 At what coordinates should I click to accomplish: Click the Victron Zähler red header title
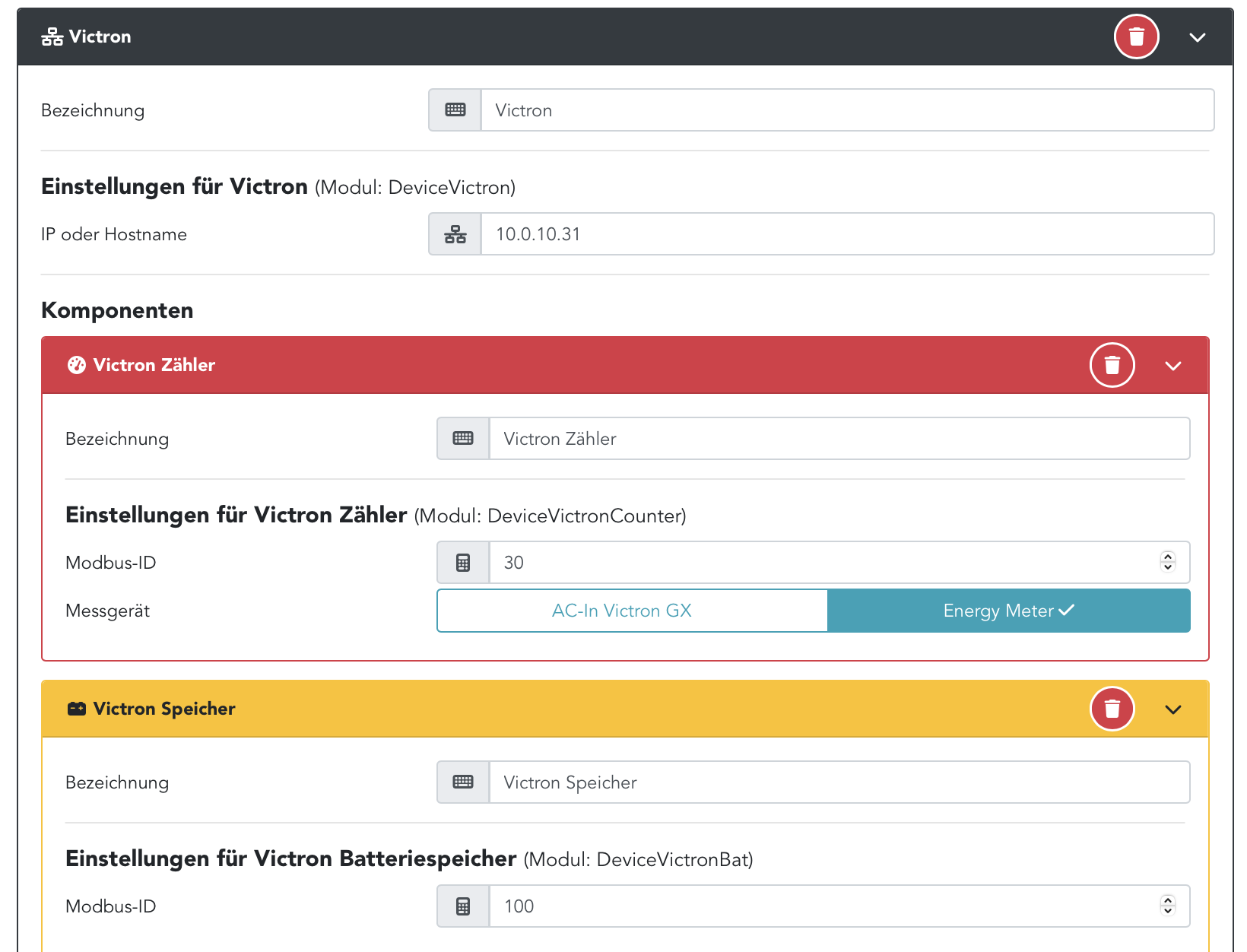tap(154, 365)
